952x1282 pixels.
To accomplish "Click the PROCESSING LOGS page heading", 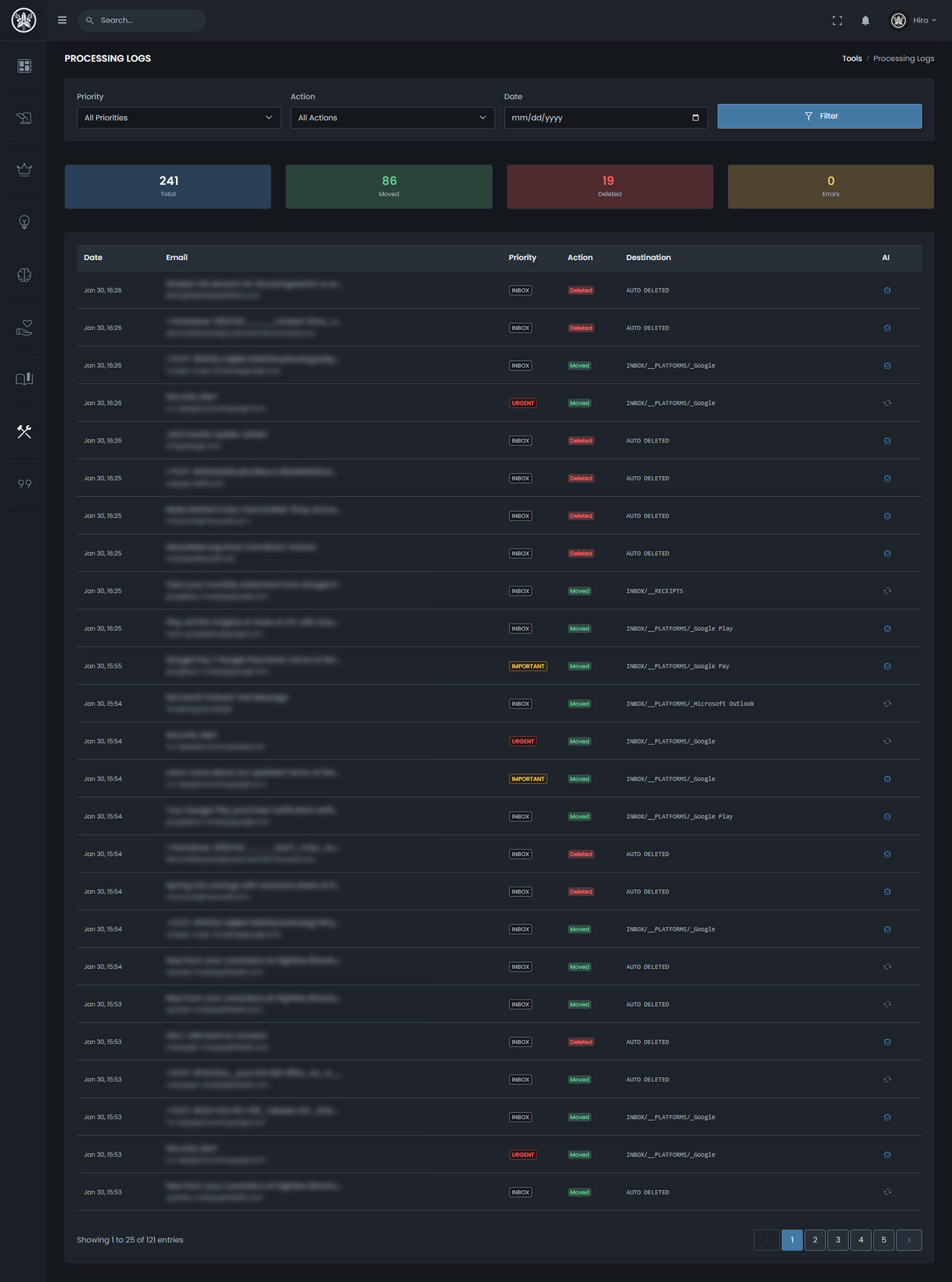I will pyautogui.click(x=107, y=58).
